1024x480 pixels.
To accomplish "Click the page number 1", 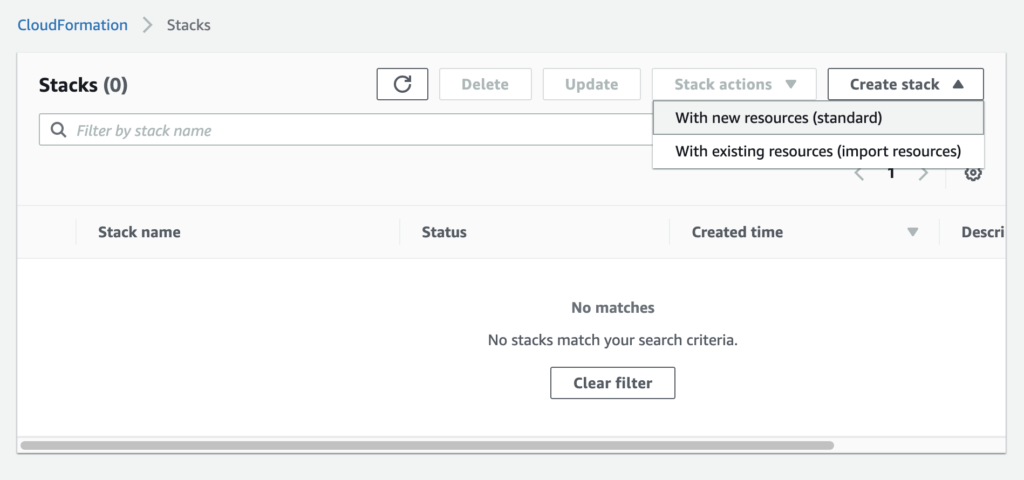I will 891,174.
